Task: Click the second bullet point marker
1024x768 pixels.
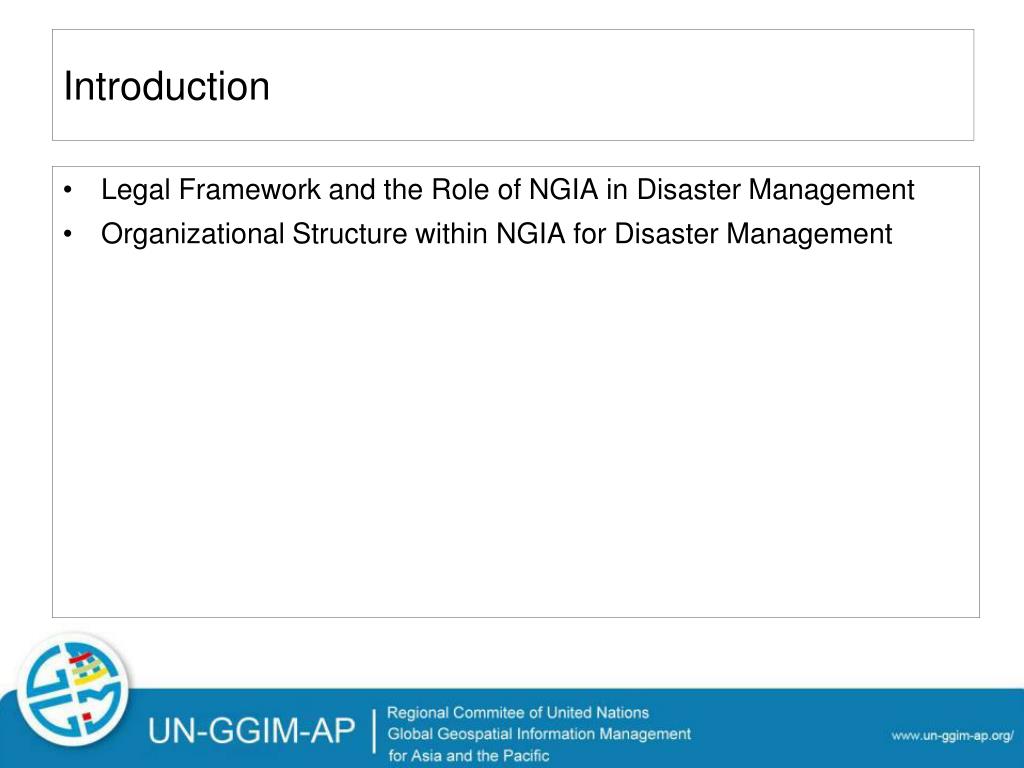Action: (x=67, y=234)
